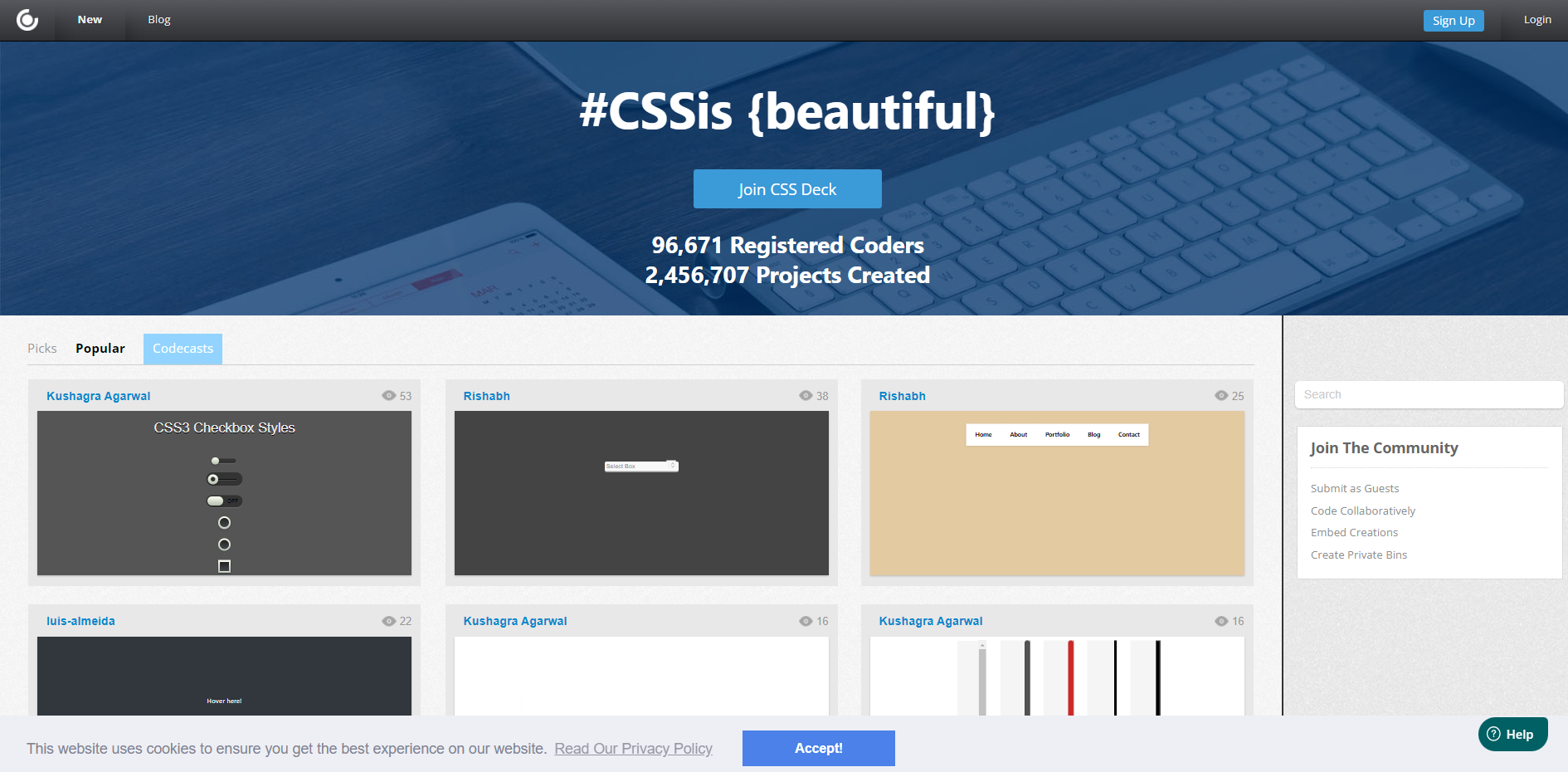This screenshot has height=772, width=1568.
Task: Click Home in the tan preview menu
Action: click(983, 435)
